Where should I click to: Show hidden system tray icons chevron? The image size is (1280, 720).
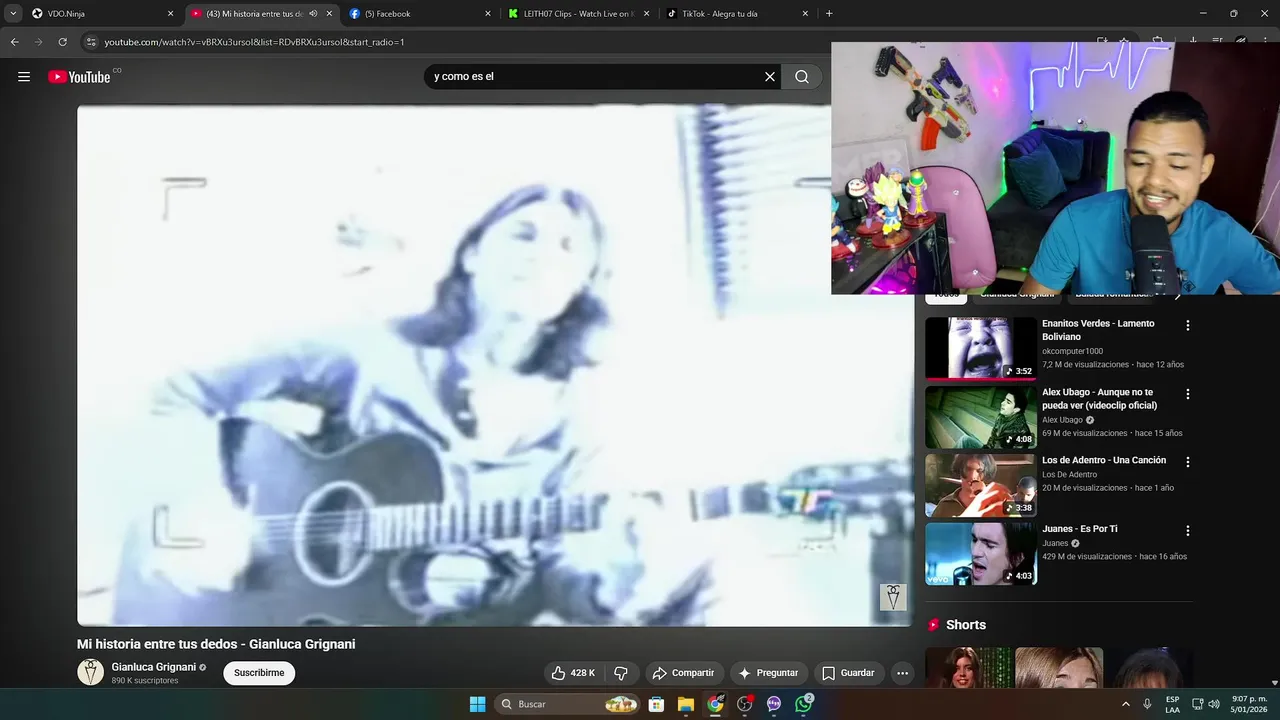(1125, 704)
